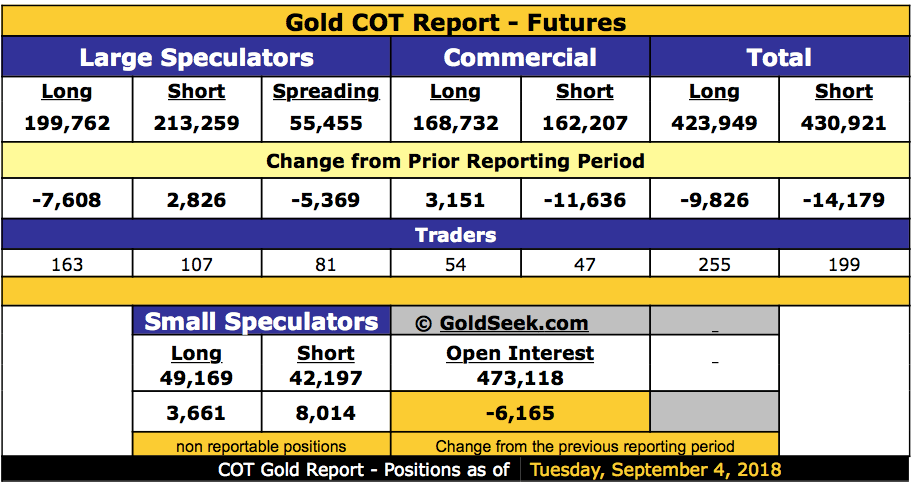Select the orange -6,165 change cell
Image resolution: width=912 pixels, height=484 pixels.
[x=520, y=413]
